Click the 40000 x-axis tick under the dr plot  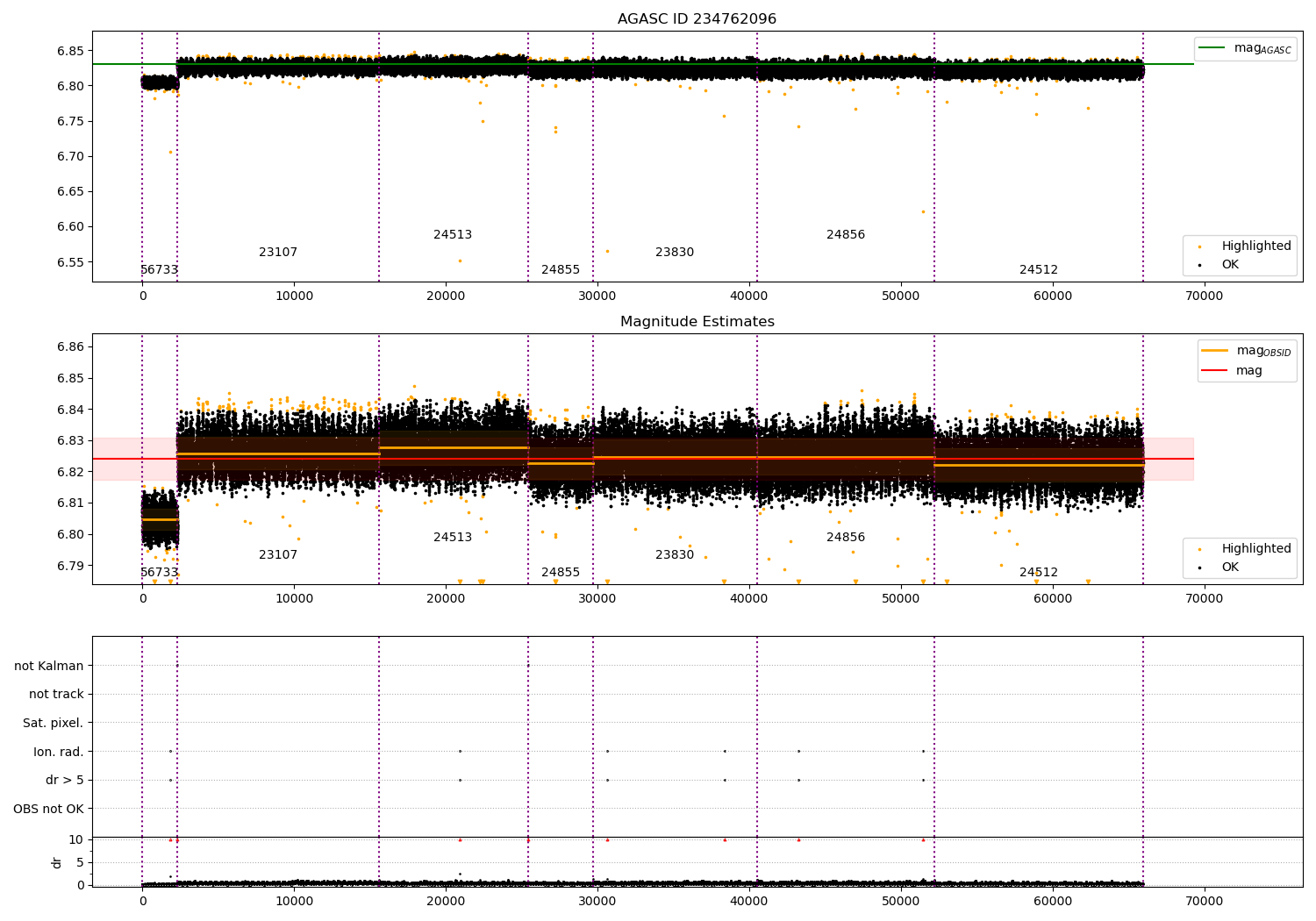click(749, 901)
